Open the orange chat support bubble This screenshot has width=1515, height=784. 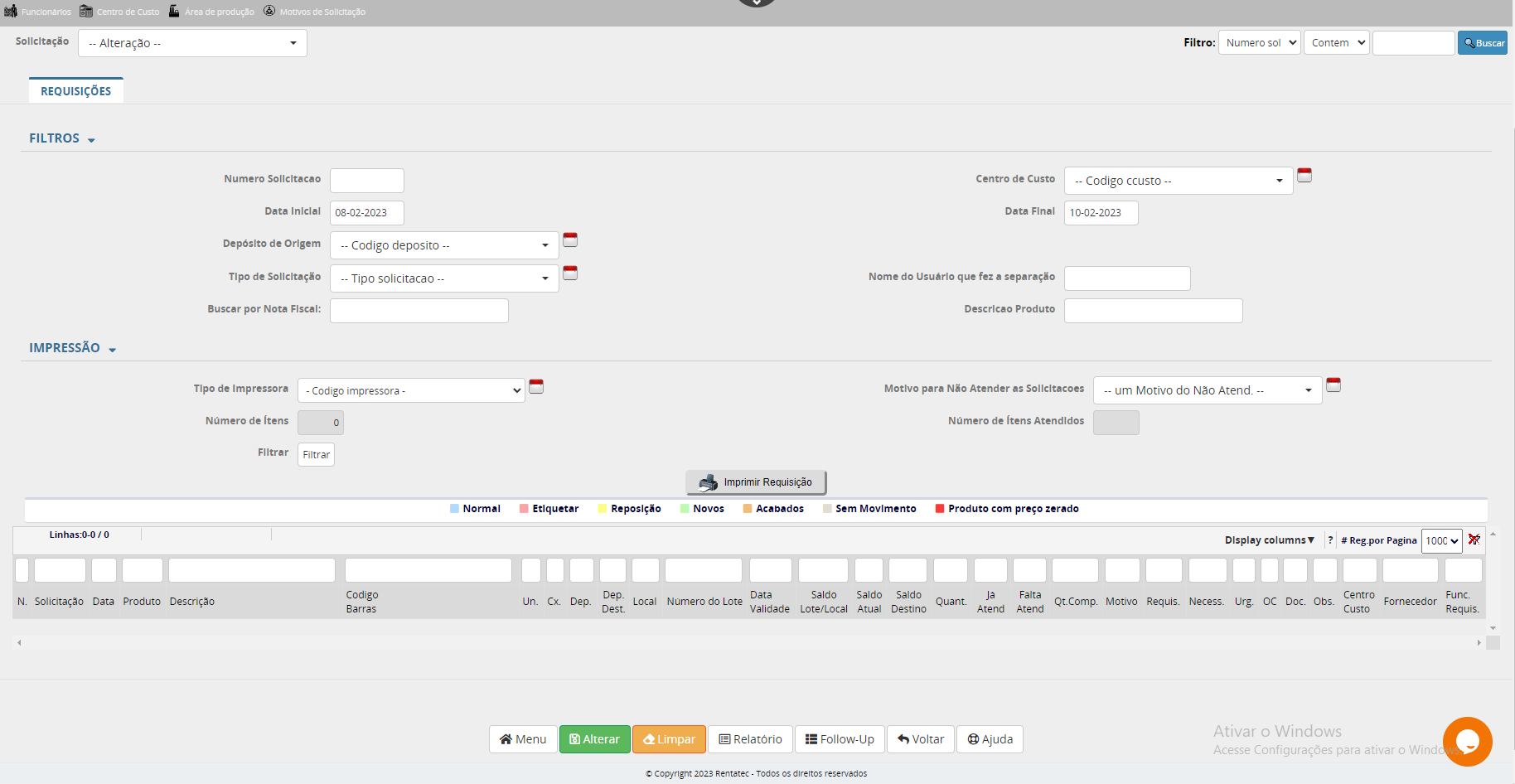tap(1467, 741)
